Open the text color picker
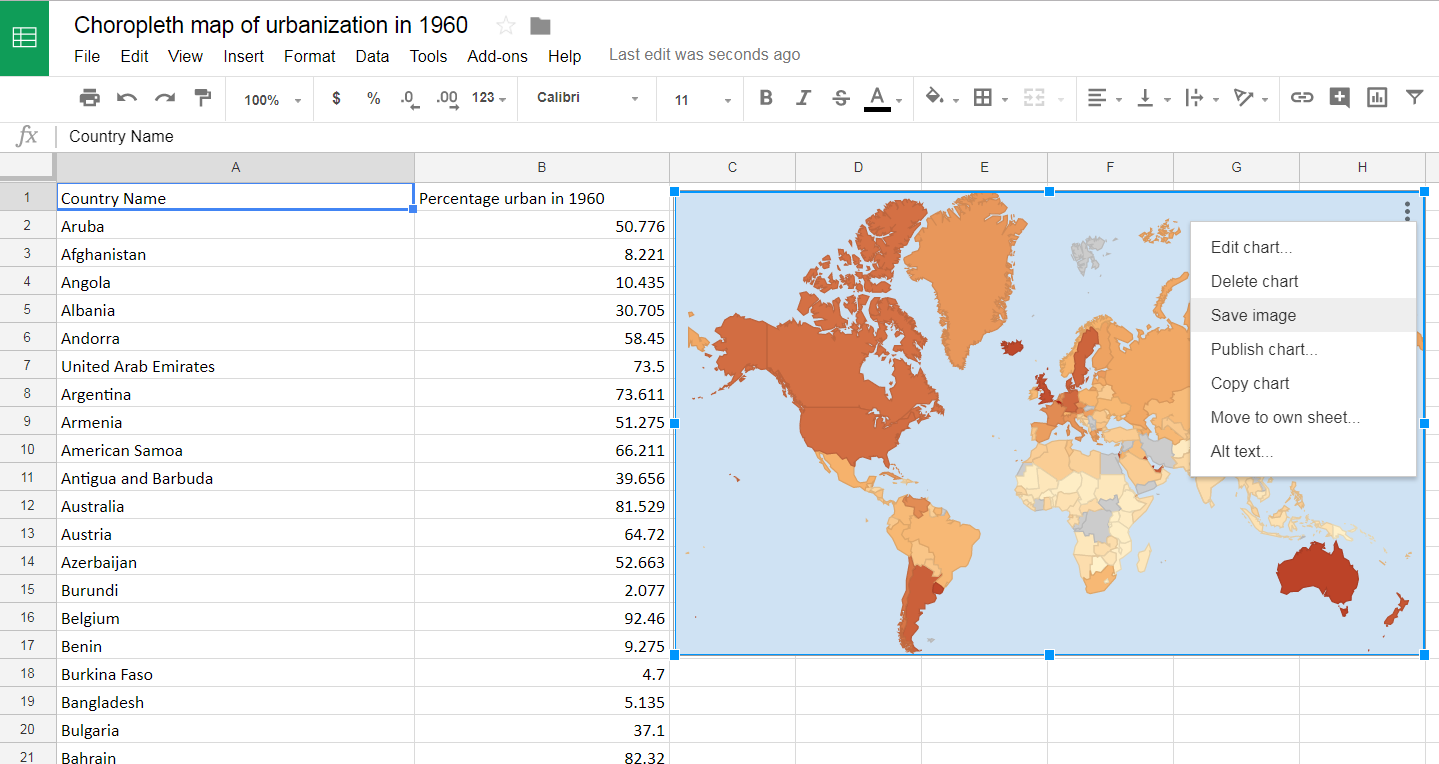This screenshot has height=764, width=1439. click(877, 98)
